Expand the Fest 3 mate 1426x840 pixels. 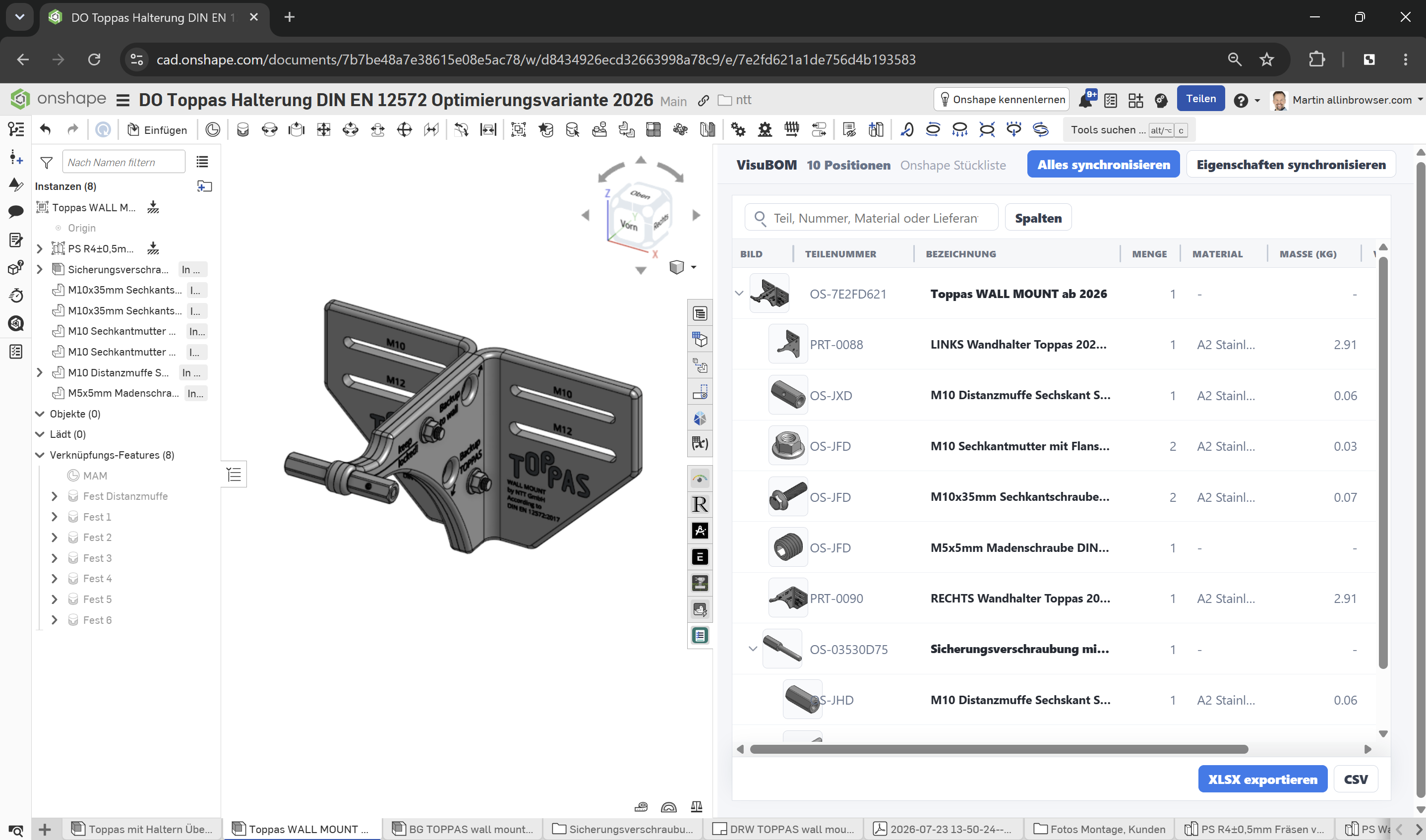[x=55, y=558]
